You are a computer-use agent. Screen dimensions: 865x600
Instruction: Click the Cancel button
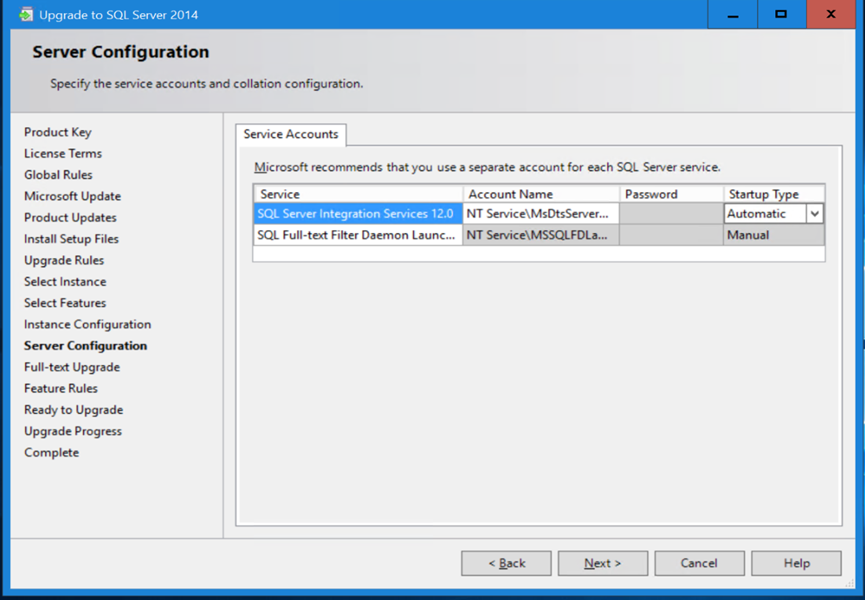coord(699,563)
